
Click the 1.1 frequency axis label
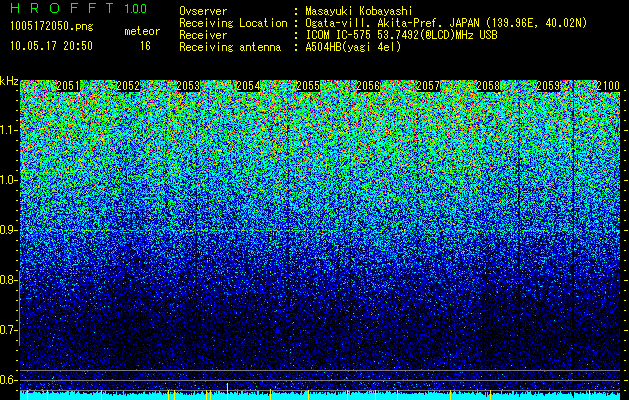(8, 130)
